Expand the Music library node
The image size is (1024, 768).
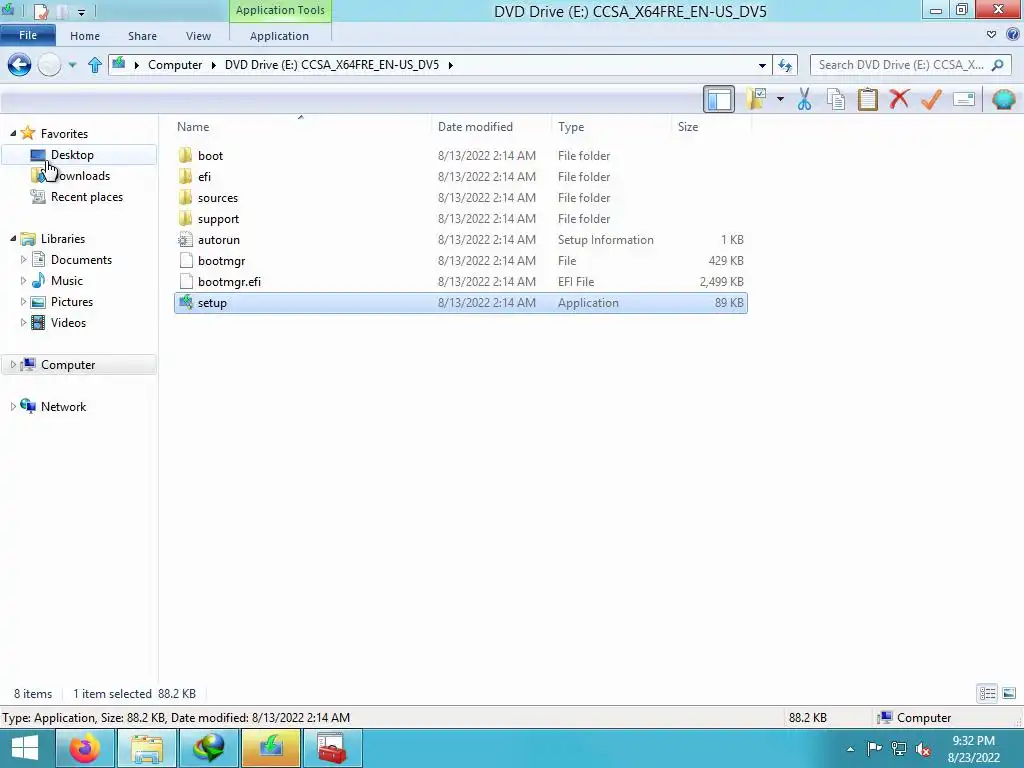click(x=24, y=281)
